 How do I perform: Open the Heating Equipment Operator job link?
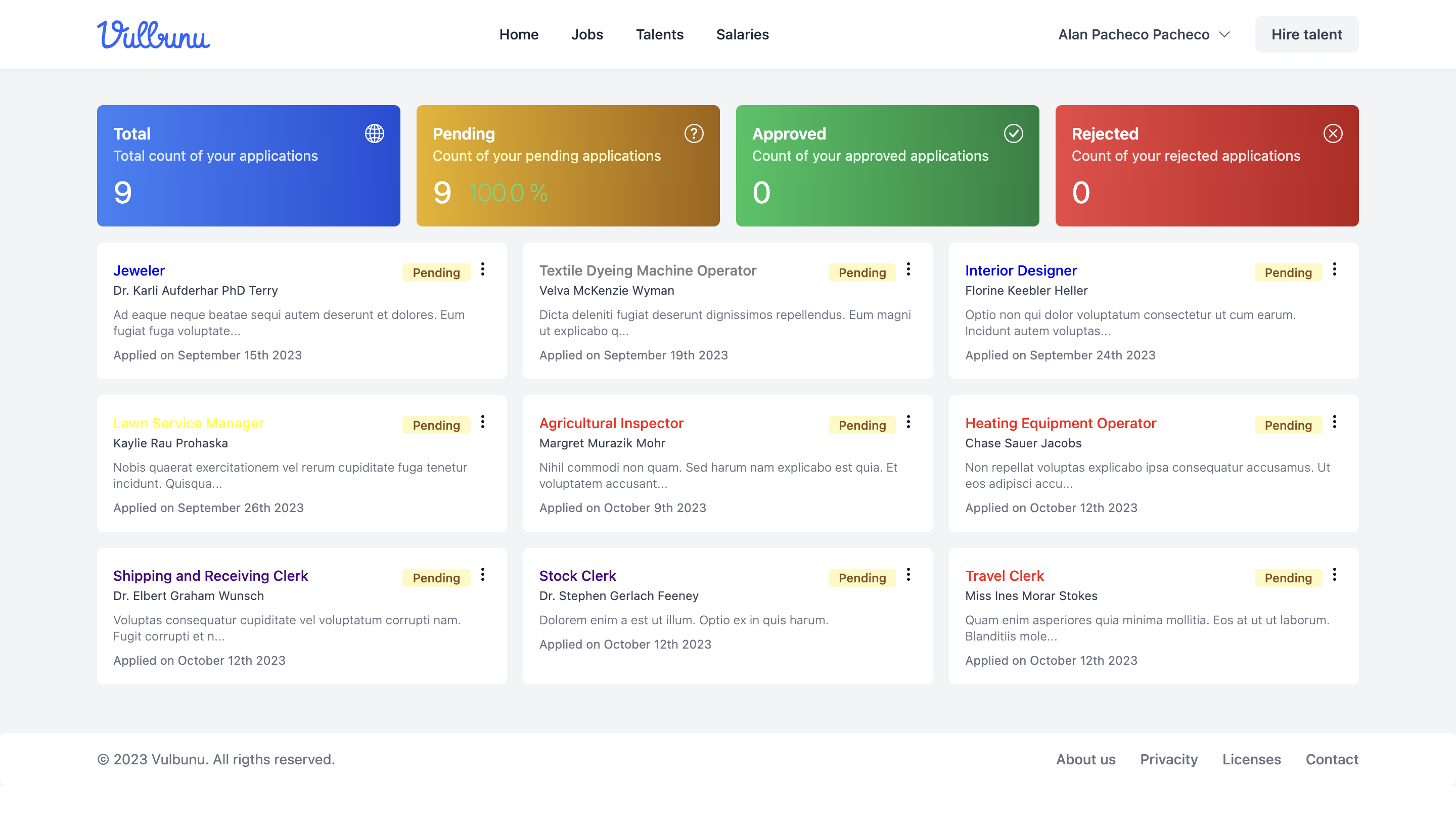pyautogui.click(x=1061, y=423)
